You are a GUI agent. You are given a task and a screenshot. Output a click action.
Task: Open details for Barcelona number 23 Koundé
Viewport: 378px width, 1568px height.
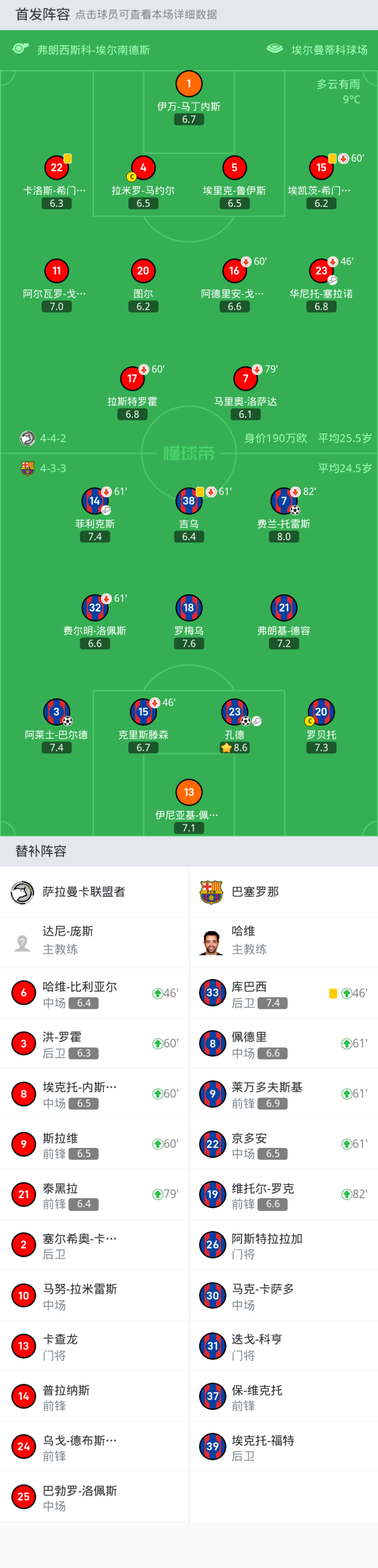point(234,712)
